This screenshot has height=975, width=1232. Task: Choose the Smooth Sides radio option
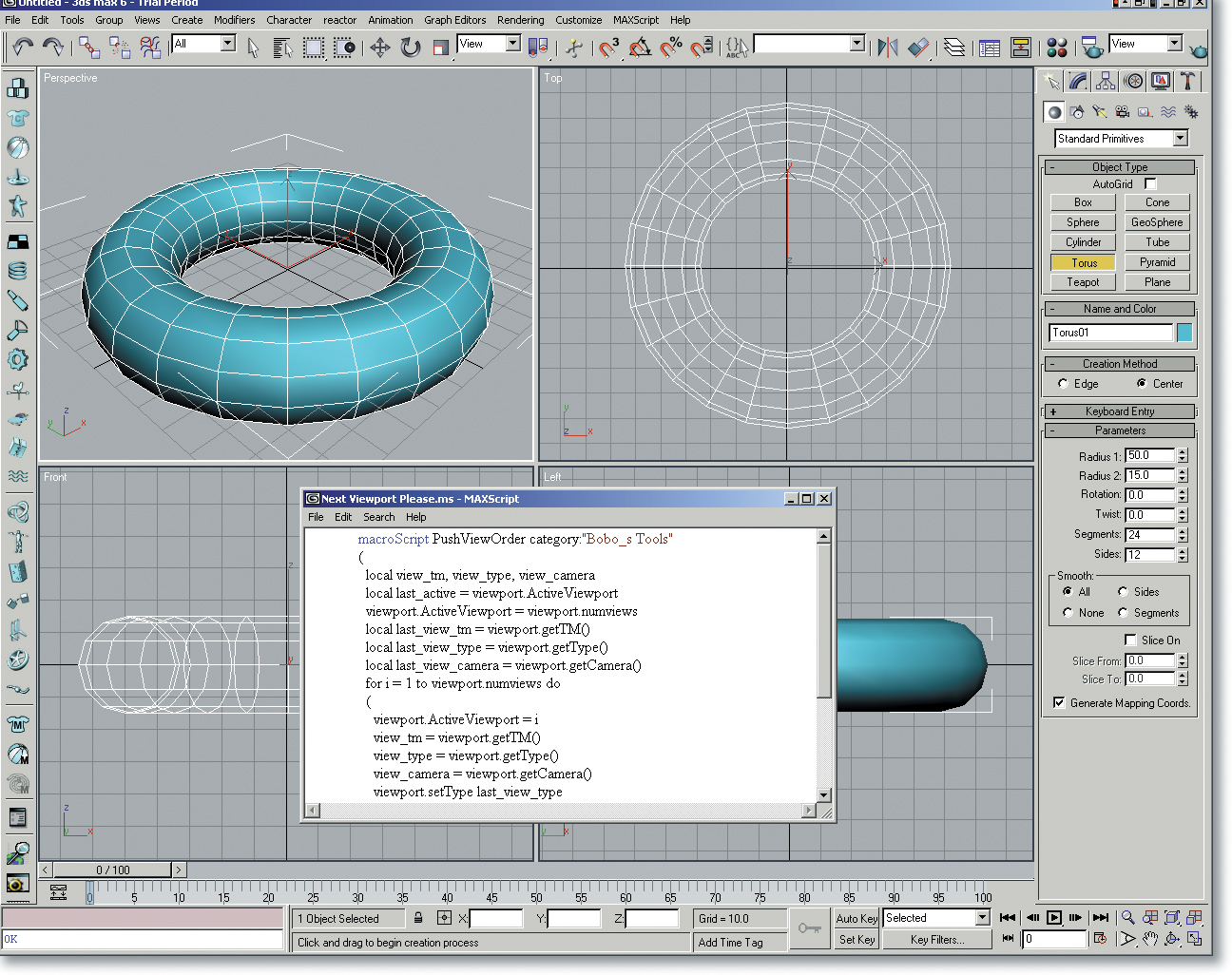click(x=1123, y=592)
